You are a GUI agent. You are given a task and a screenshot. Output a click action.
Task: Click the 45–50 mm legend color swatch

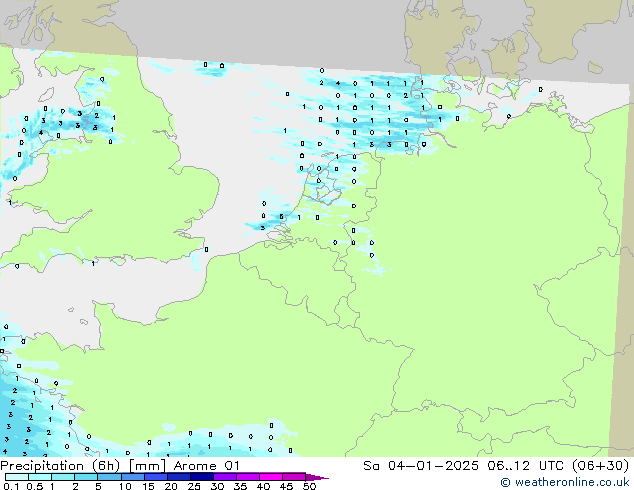(294, 477)
